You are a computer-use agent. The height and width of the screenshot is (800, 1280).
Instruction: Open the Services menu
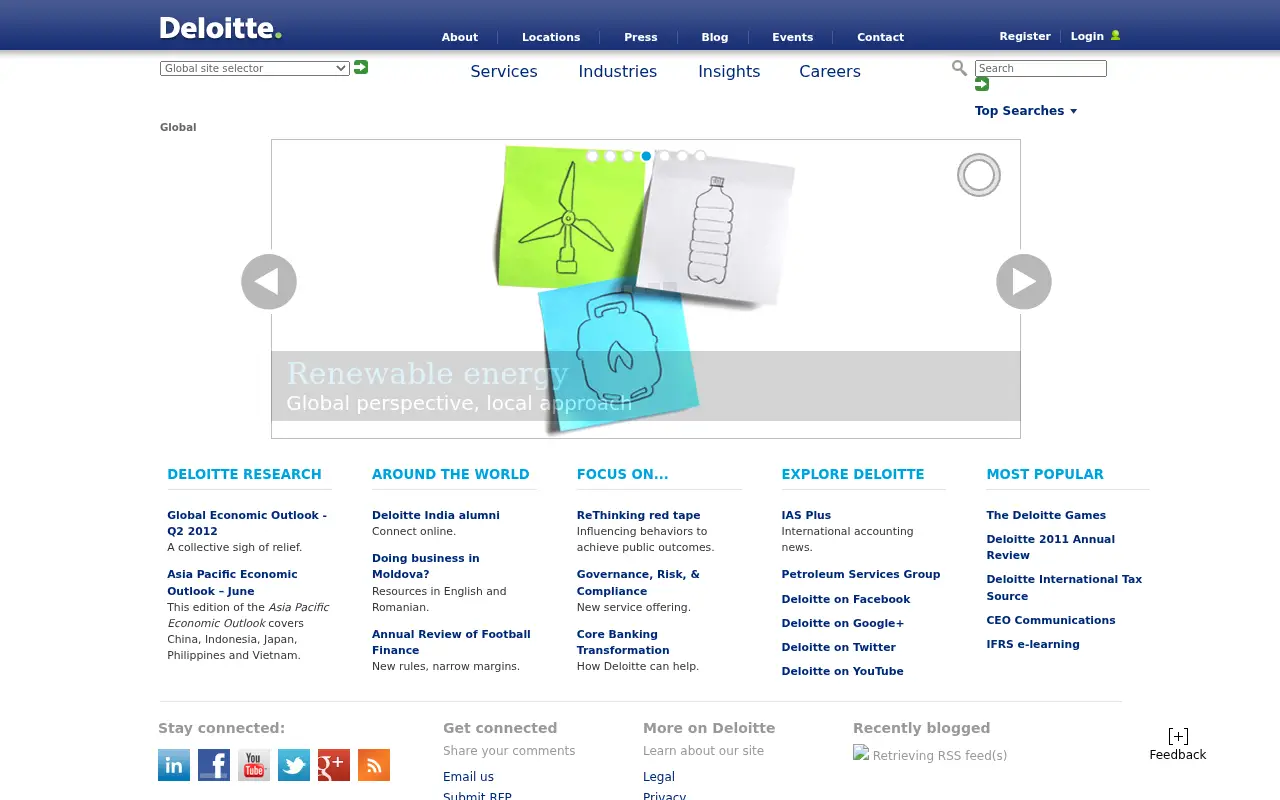click(504, 71)
